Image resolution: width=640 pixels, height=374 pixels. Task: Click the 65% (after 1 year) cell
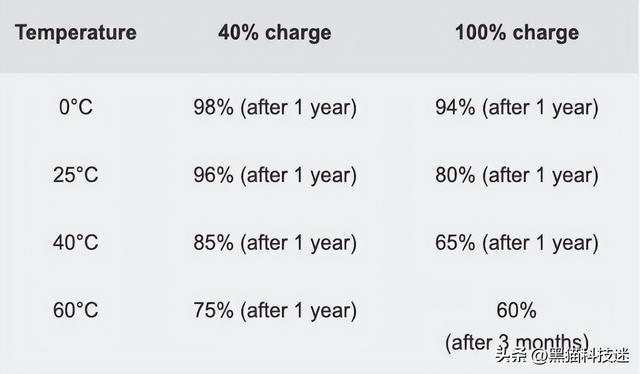click(517, 243)
